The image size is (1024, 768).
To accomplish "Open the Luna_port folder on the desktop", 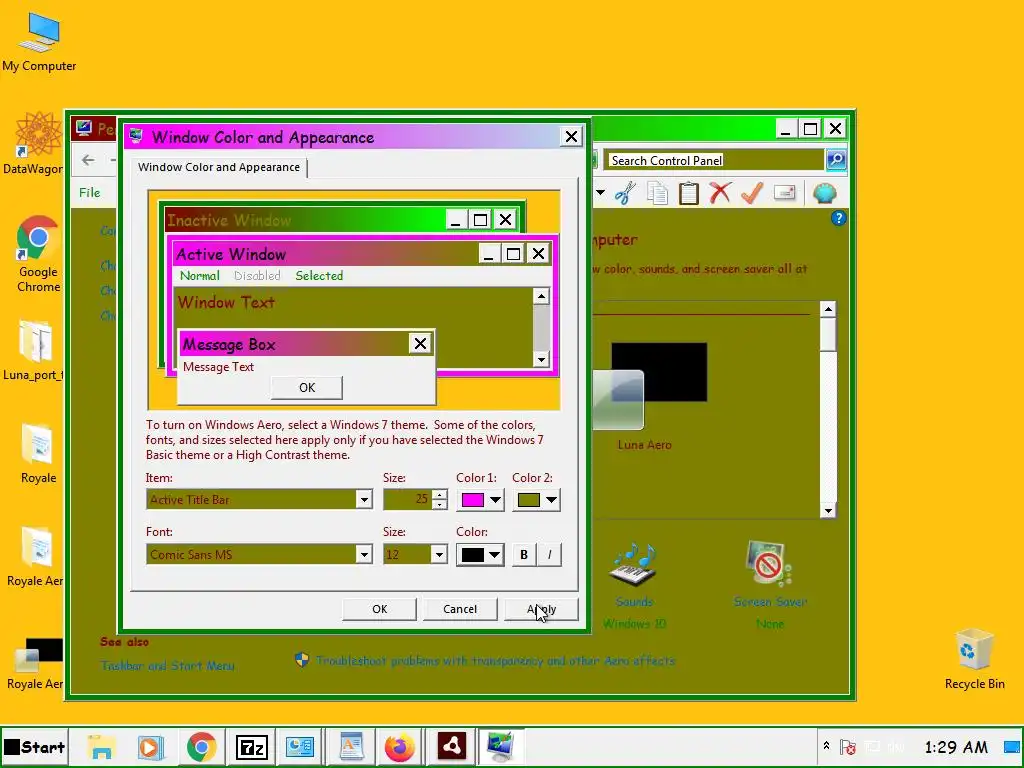I will pyautogui.click(x=34, y=349).
